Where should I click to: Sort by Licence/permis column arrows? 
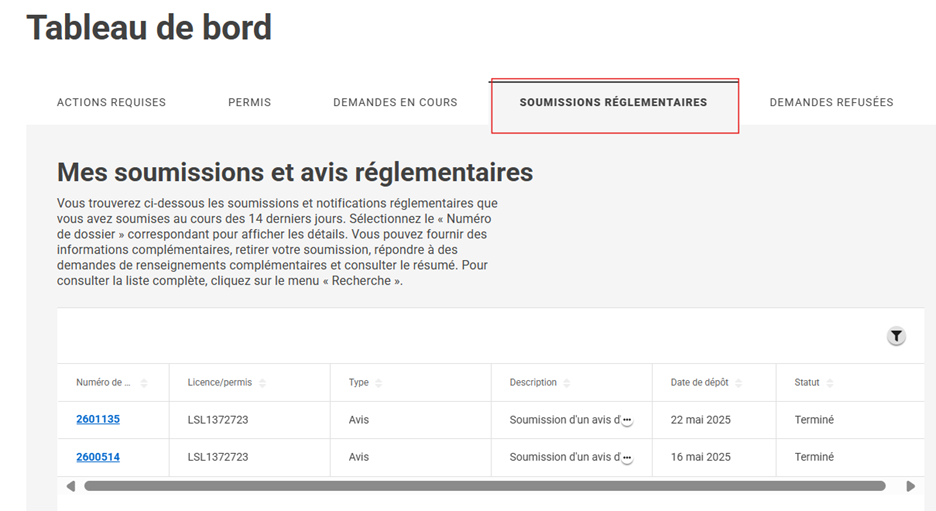(x=263, y=383)
